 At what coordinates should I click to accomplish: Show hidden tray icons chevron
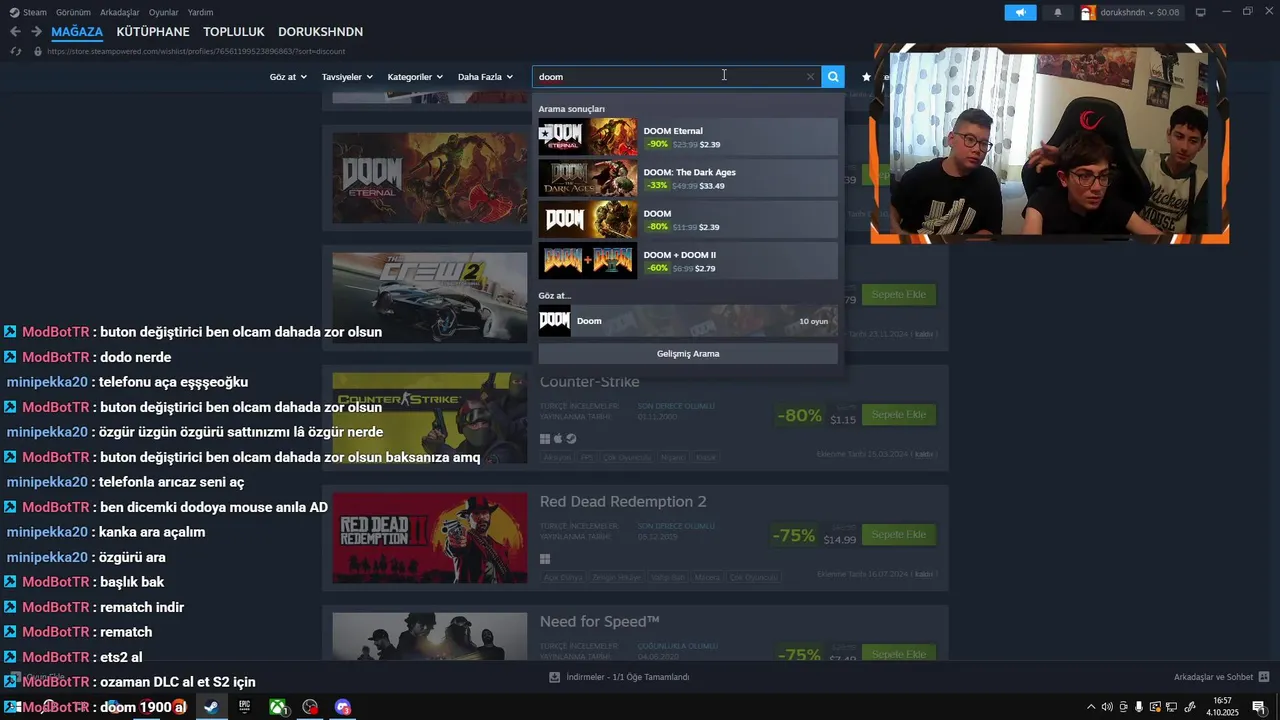pyautogui.click(x=1091, y=707)
